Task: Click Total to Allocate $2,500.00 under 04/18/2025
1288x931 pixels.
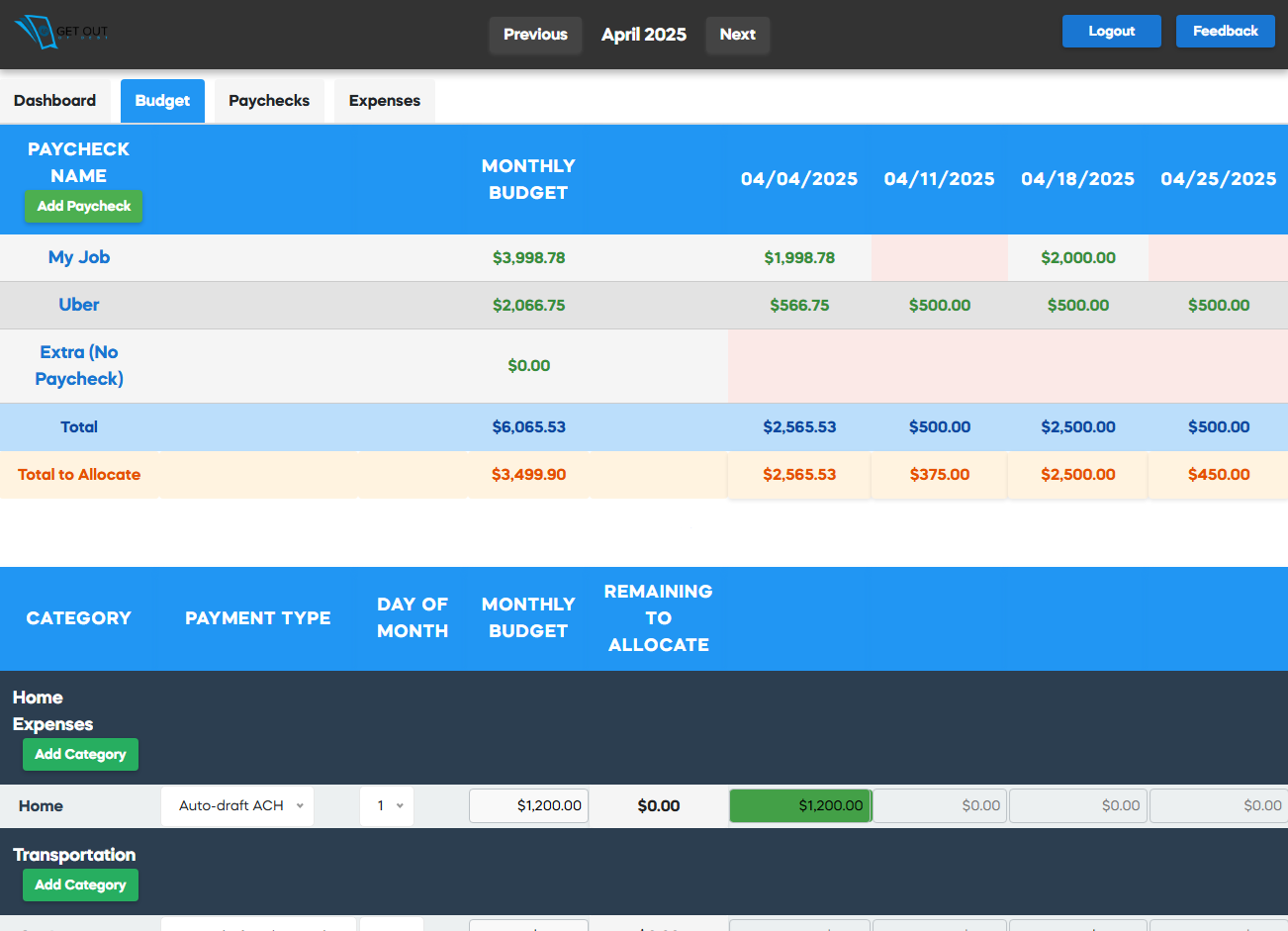Action: coord(1078,475)
